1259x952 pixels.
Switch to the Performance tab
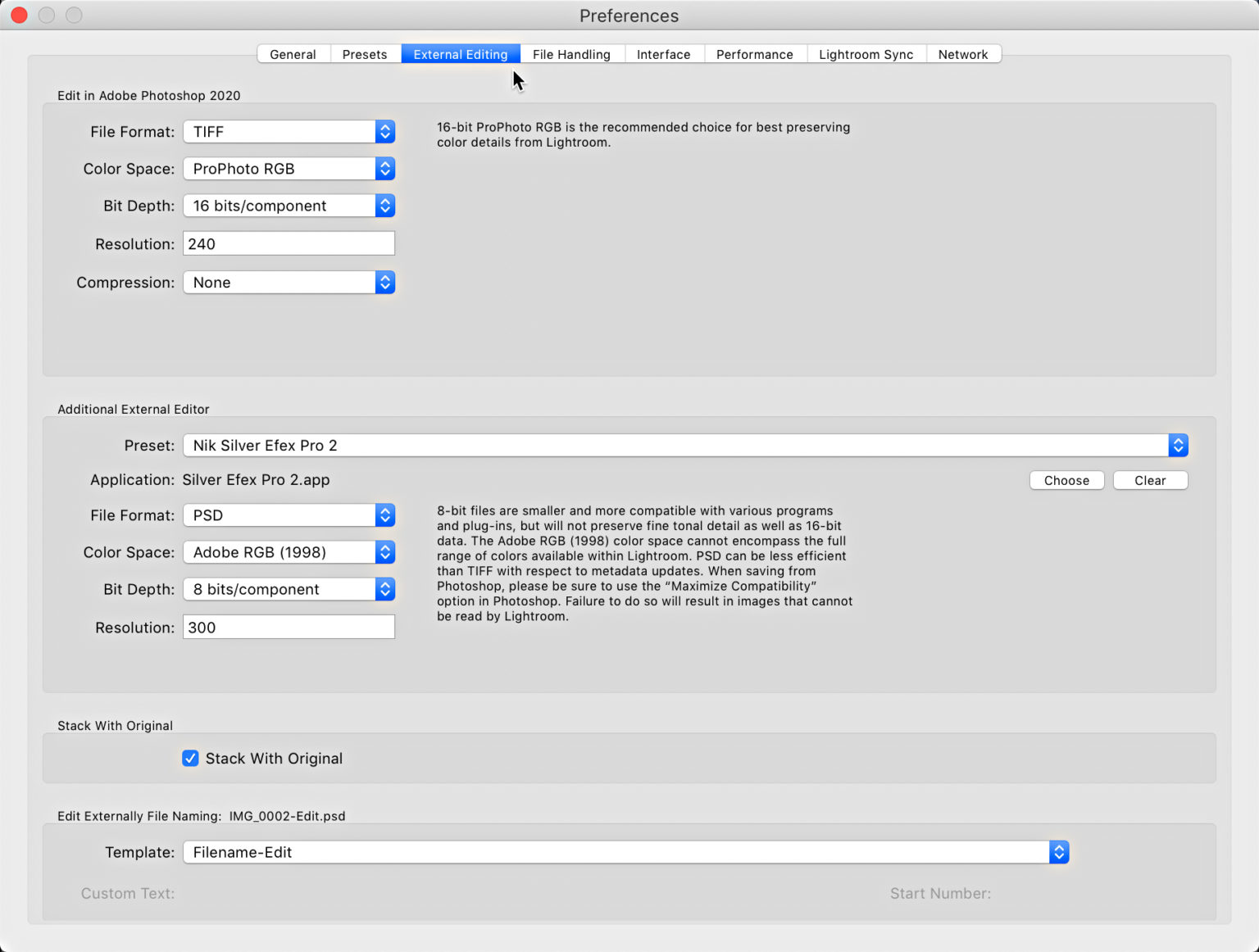click(x=754, y=54)
